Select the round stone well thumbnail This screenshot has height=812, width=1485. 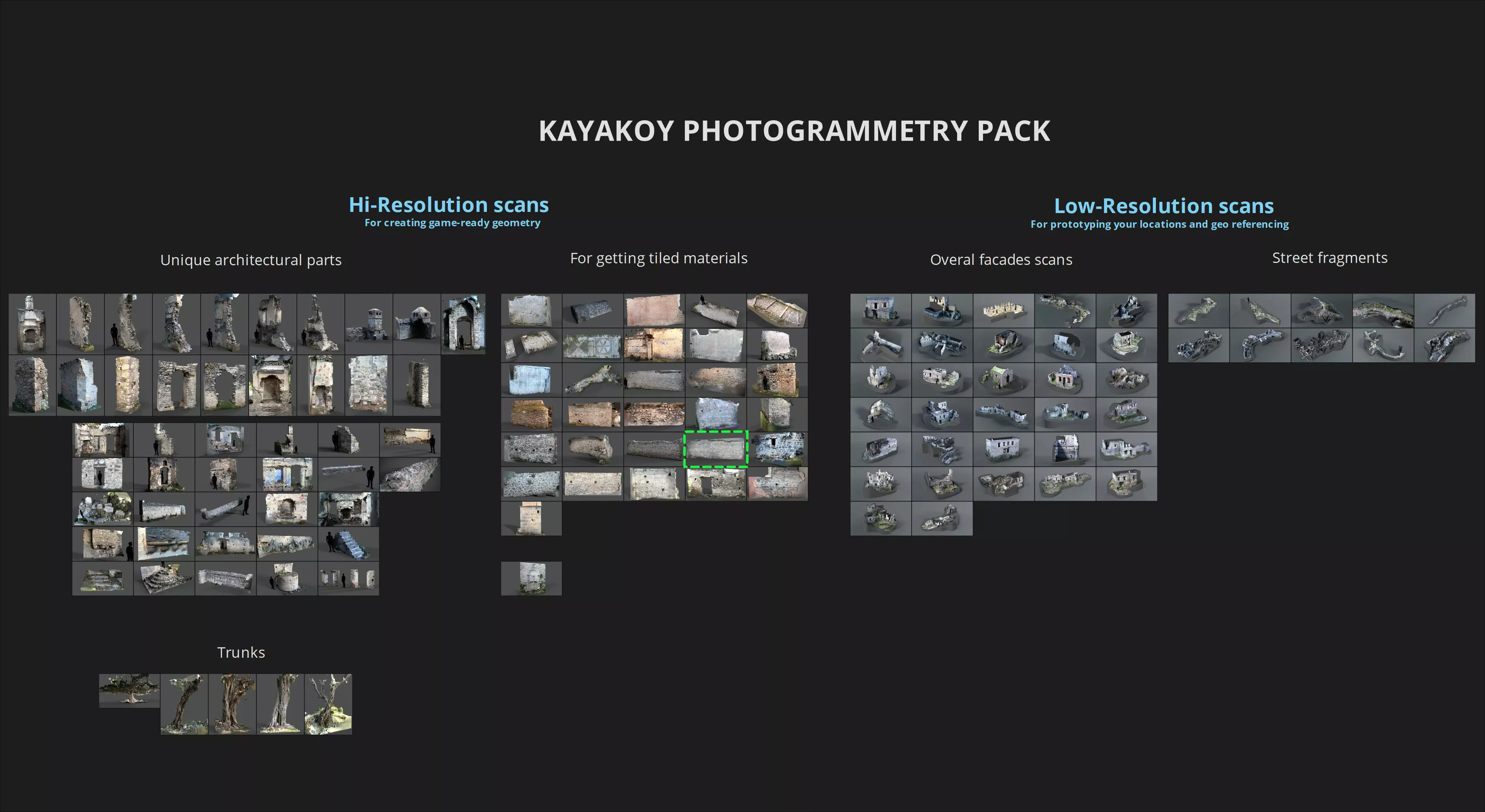287,578
